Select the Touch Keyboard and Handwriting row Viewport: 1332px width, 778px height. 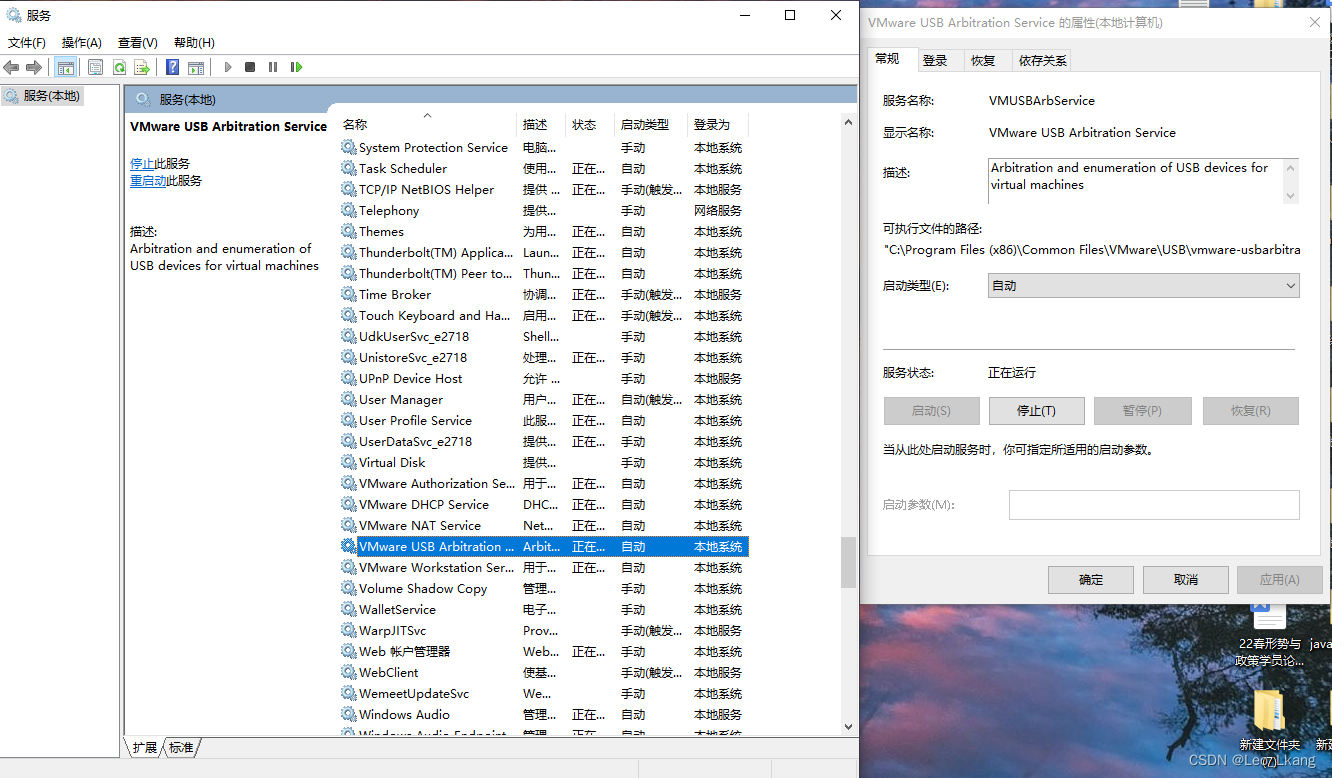(543, 315)
